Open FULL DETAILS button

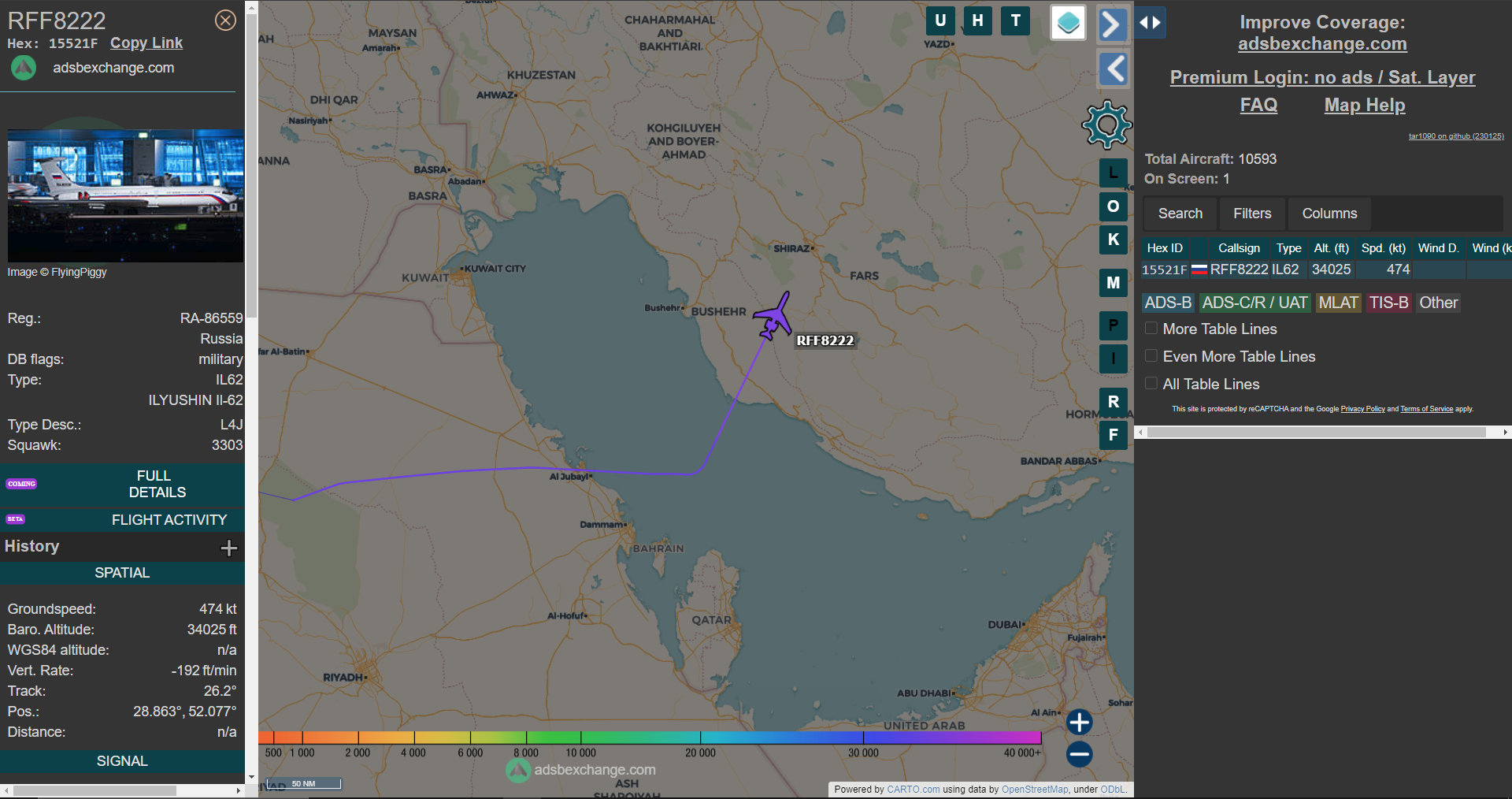[123, 484]
